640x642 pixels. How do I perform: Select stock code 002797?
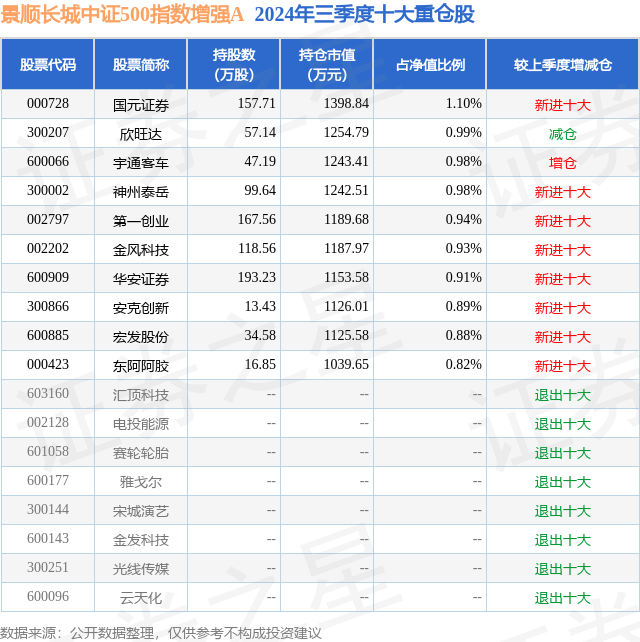pyautogui.click(x=48, y=219)
